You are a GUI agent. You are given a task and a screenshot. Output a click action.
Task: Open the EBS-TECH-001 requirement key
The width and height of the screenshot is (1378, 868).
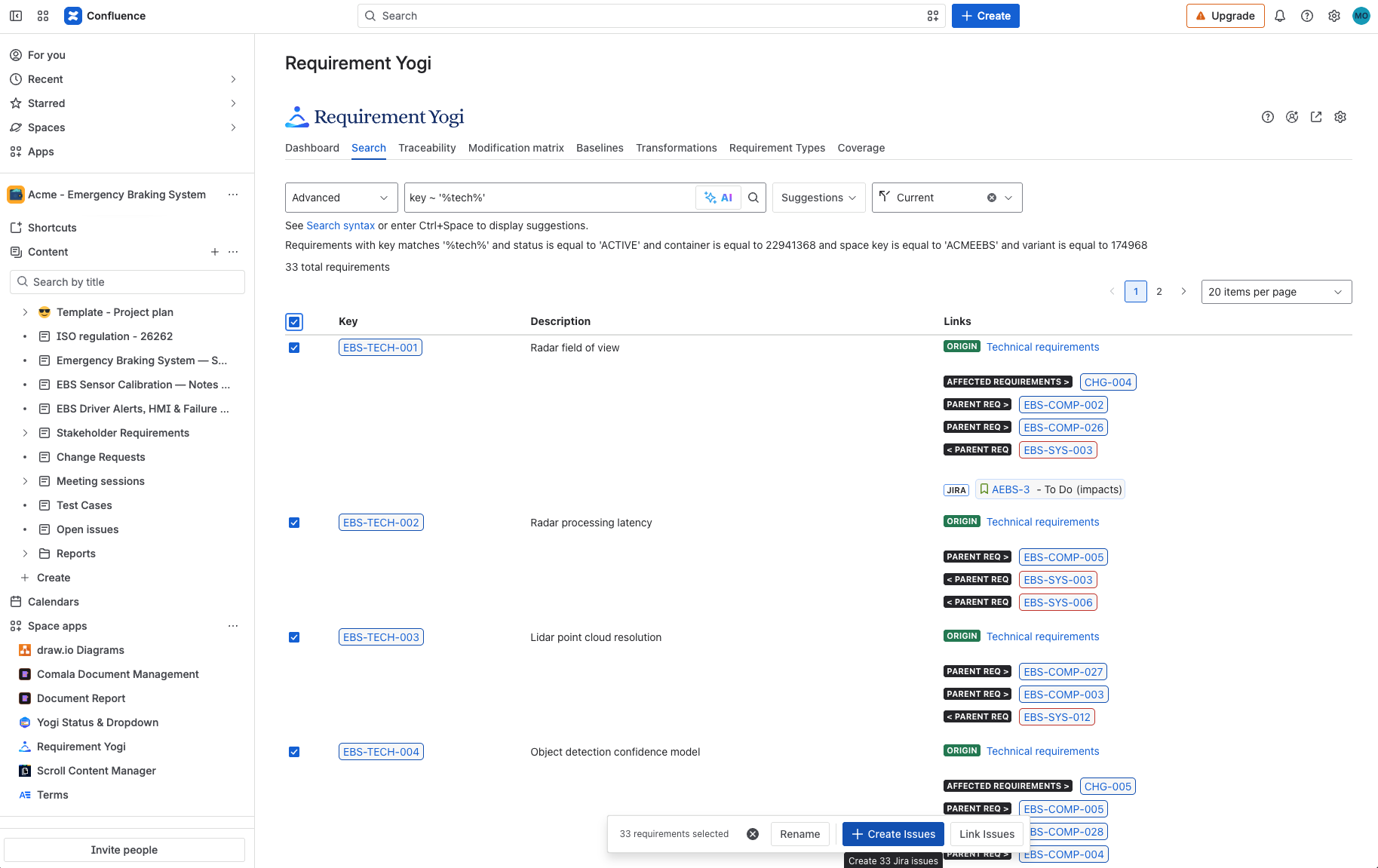[380, 348]
